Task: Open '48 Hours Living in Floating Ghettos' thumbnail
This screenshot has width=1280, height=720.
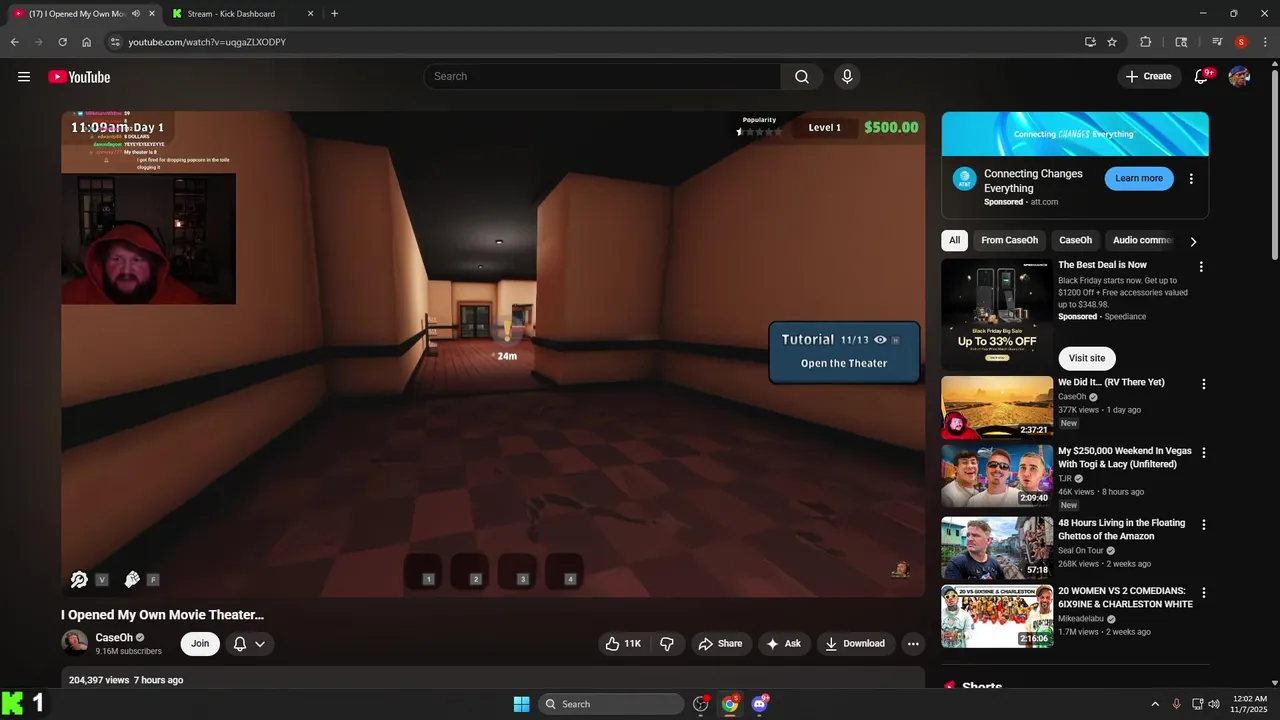Action: click(997, 547)
